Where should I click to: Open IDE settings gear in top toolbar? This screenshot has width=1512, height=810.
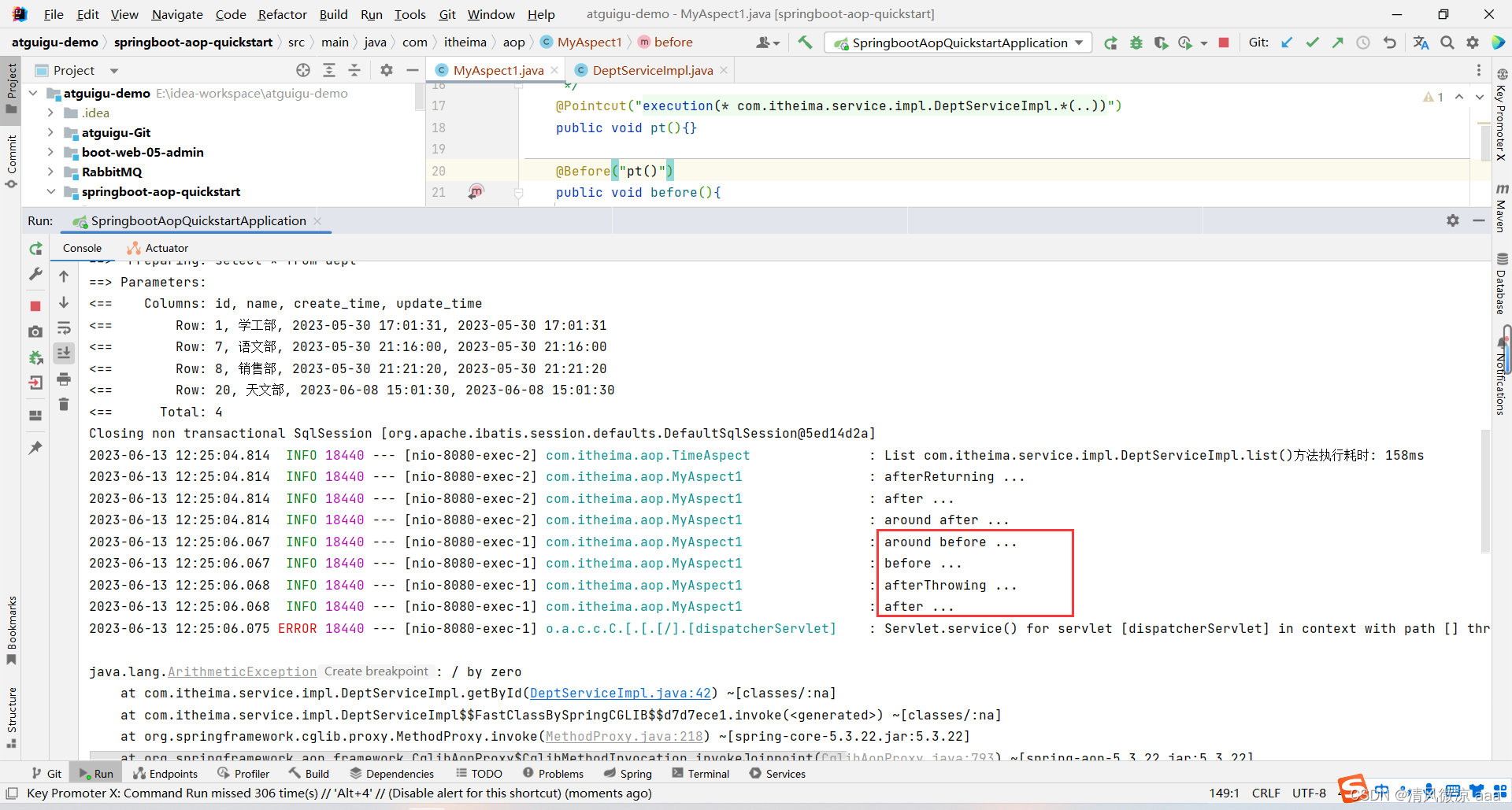(x=1472, y=43)
